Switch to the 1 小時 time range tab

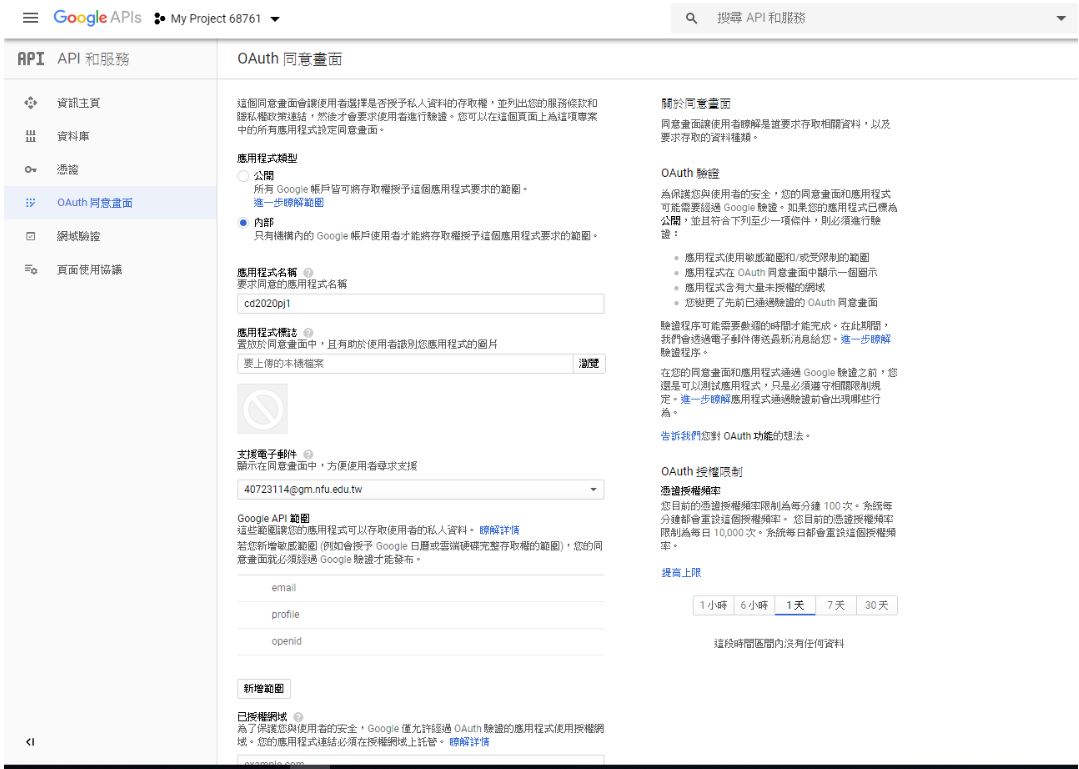coord(713,606)
